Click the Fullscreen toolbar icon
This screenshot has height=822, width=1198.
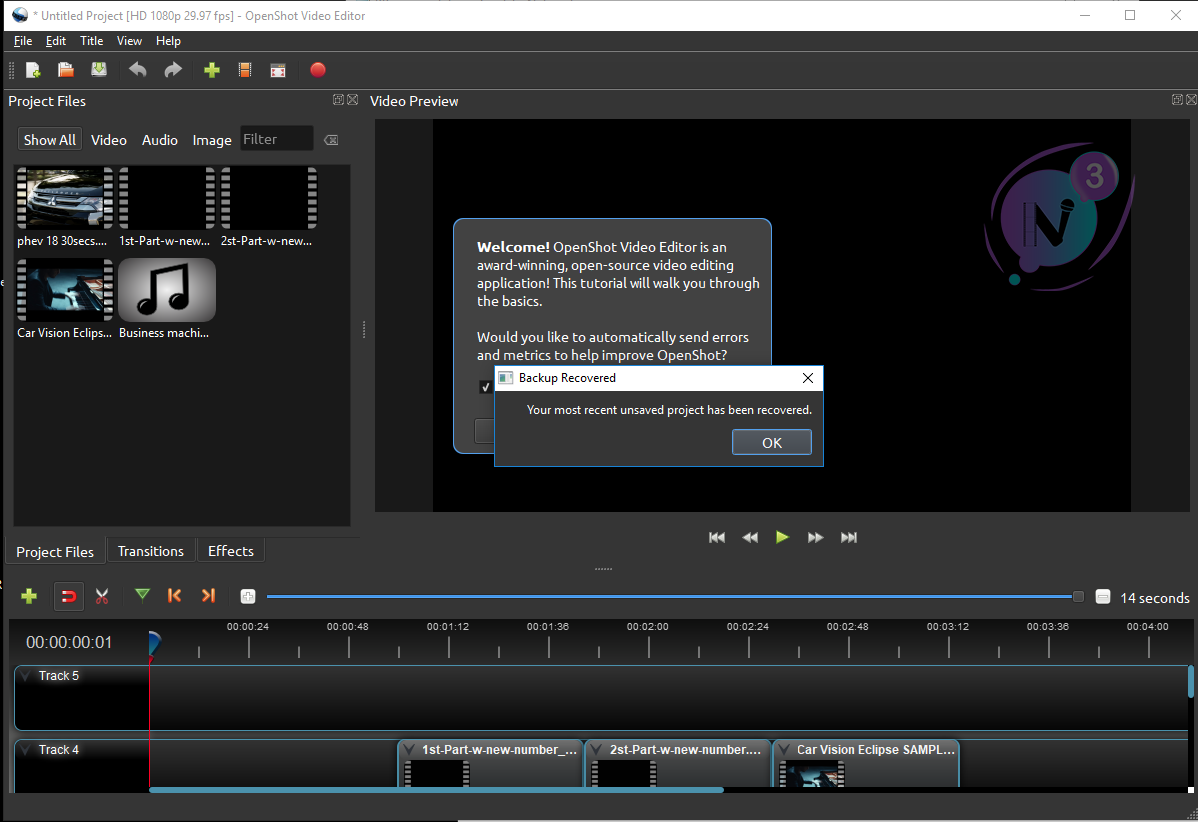coord(278,70)
